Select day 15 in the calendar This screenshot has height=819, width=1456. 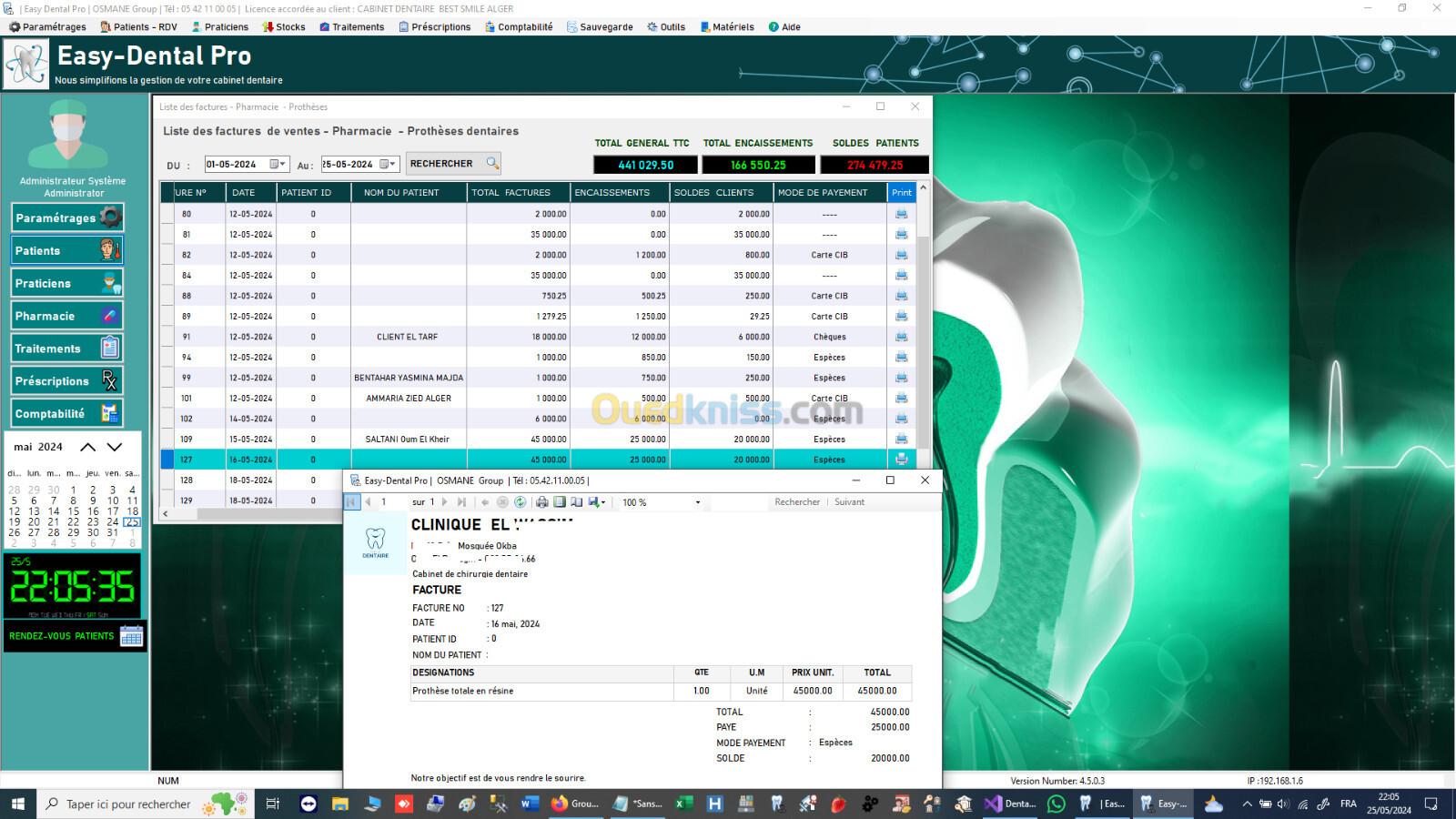pos(74,511)
